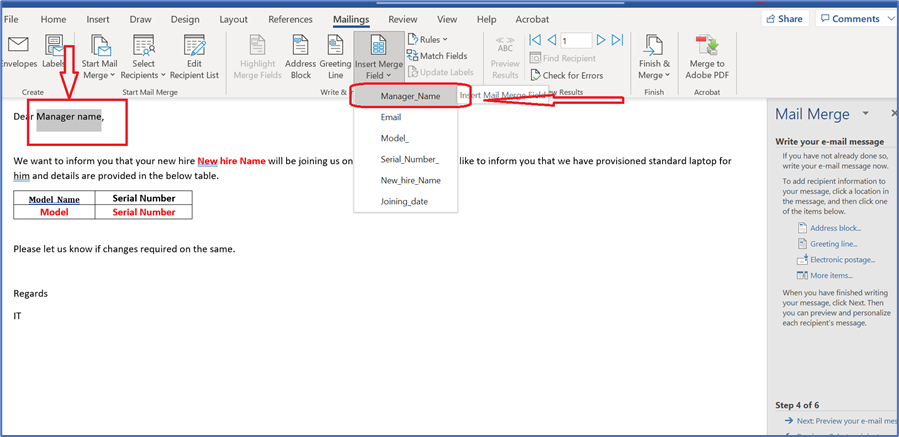Insert a Greeting Line

(x=335, y=57)
